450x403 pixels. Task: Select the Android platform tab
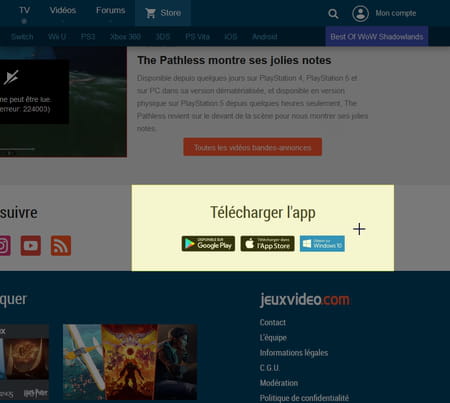coord(265,37)
